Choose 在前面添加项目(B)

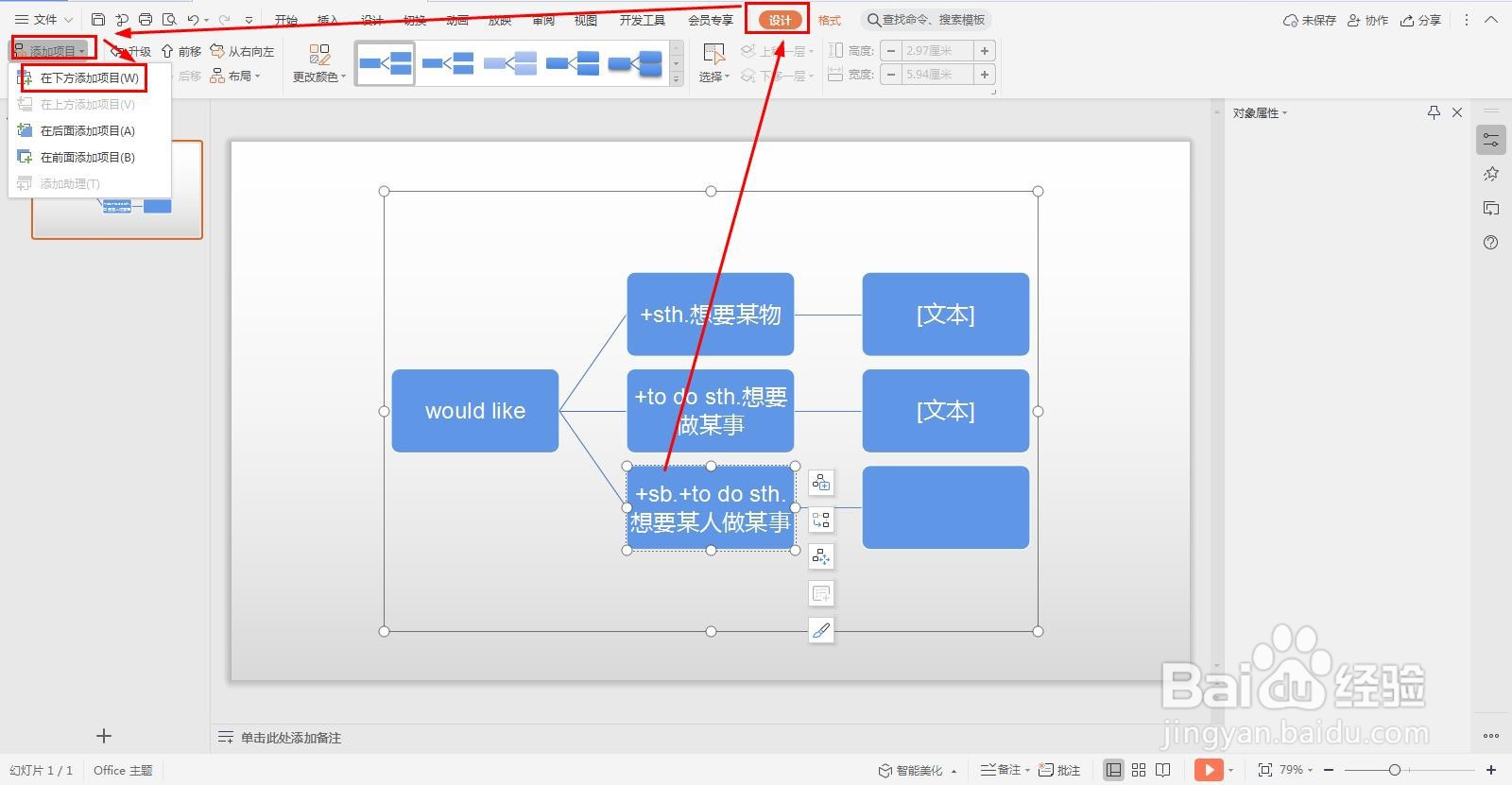[87, 157]
